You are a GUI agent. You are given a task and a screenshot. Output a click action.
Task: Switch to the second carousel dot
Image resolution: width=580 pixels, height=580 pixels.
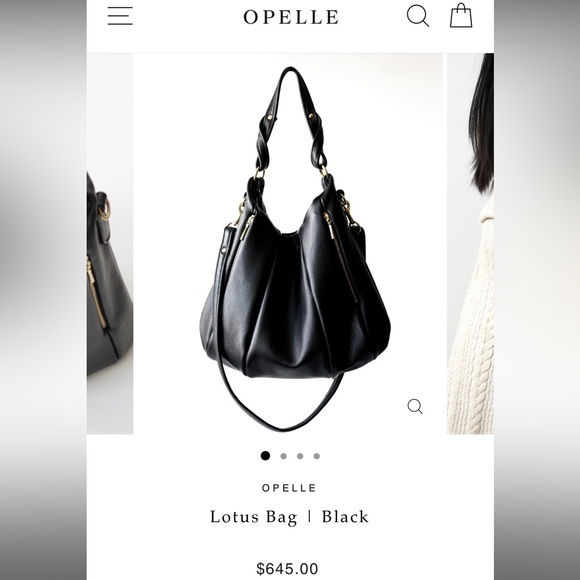(283, 456)
